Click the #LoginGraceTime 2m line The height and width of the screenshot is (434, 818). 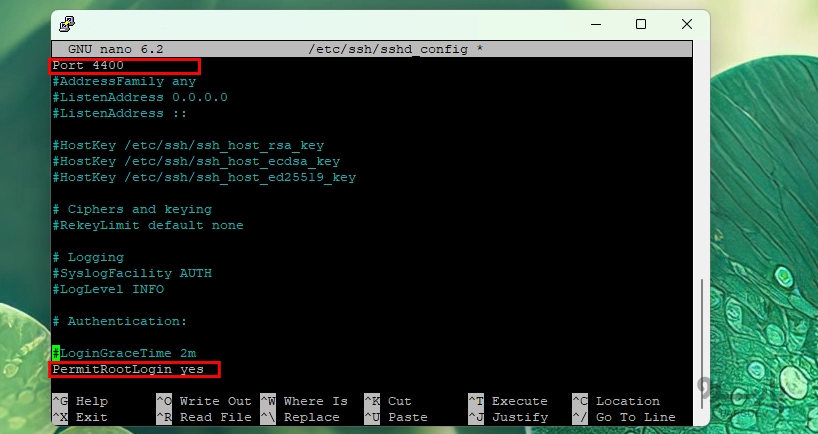(124, 354)
